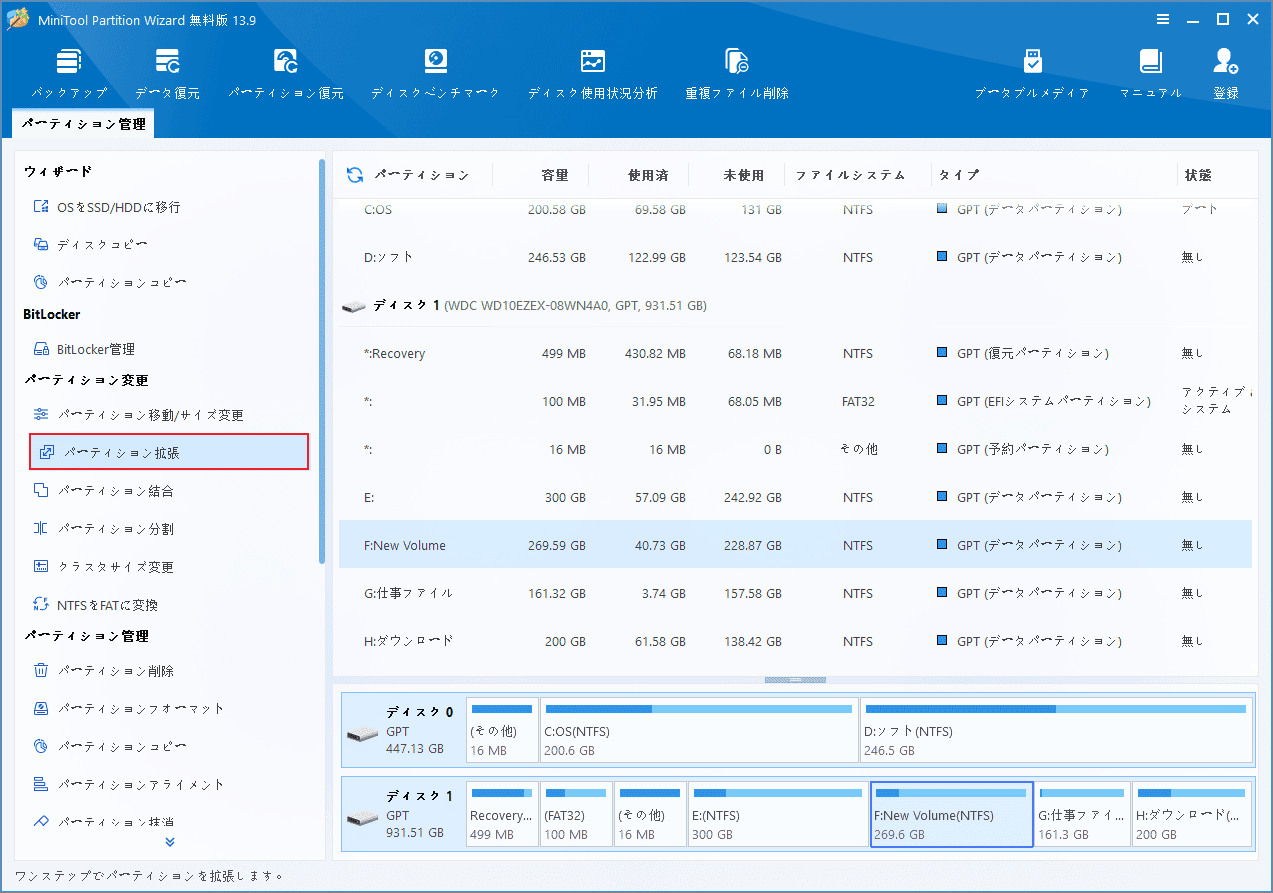
Task: Refresh the partition list
Action: (x=355, y=175)
